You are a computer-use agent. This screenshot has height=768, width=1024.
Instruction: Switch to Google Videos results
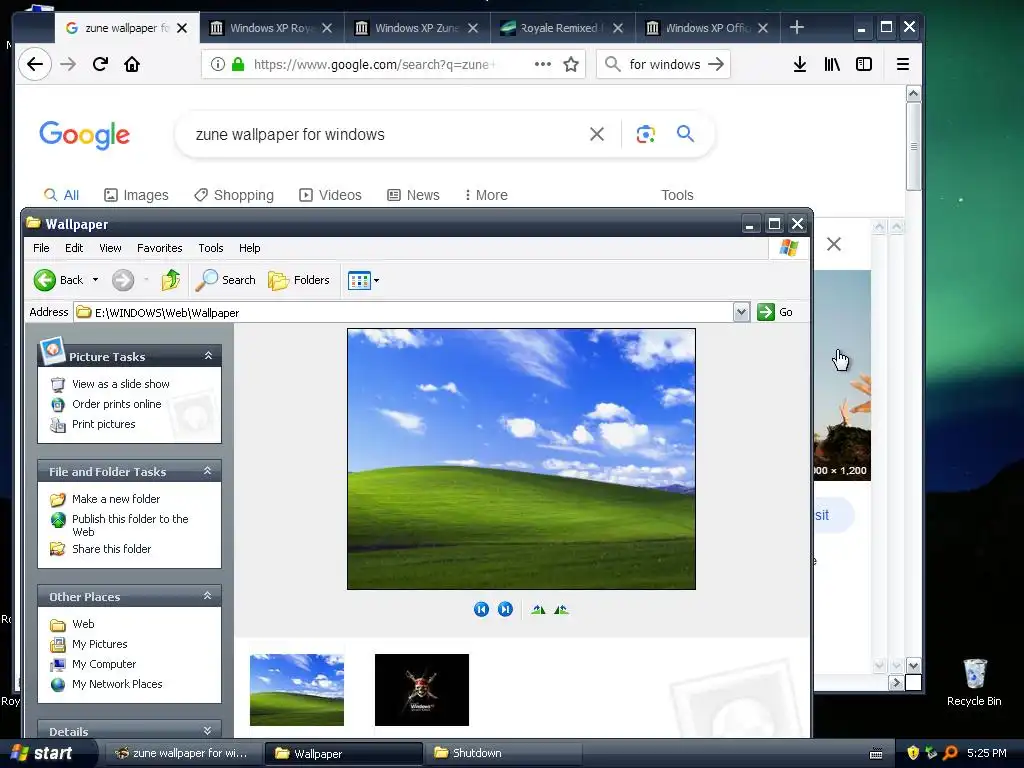point(330,195)
